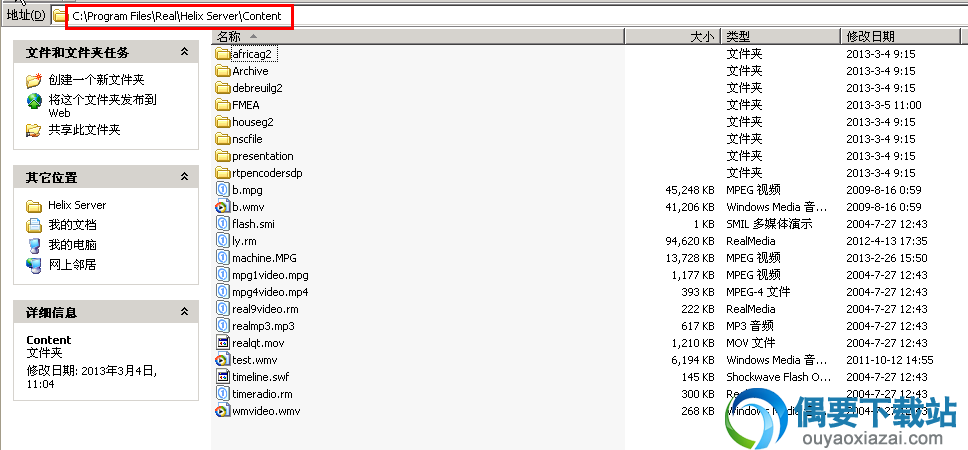
Task: Select the MOV 文件 type cell
Action: (750, 343)
